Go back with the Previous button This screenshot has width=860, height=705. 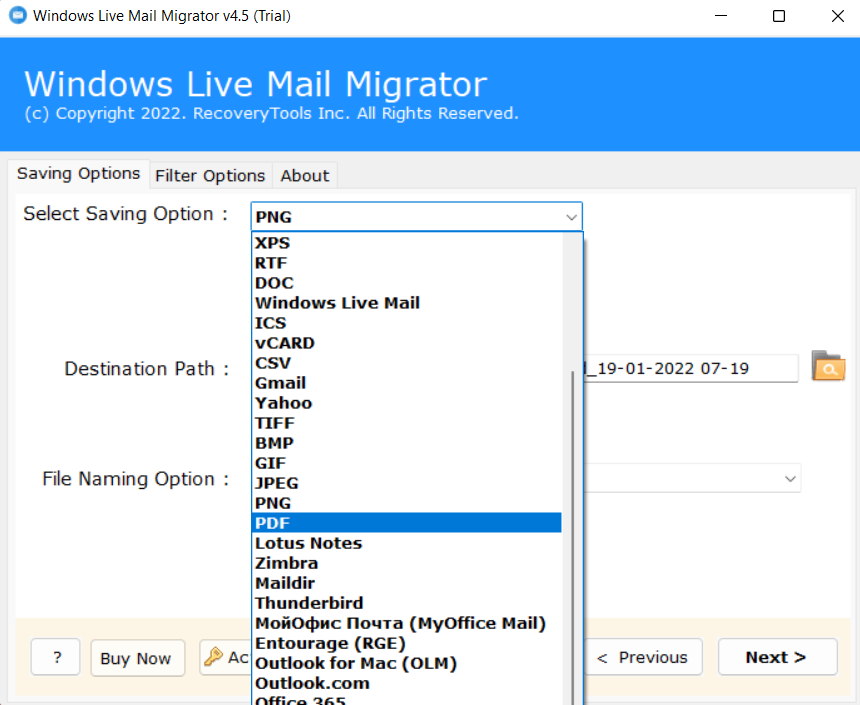(x=642, y=657)
